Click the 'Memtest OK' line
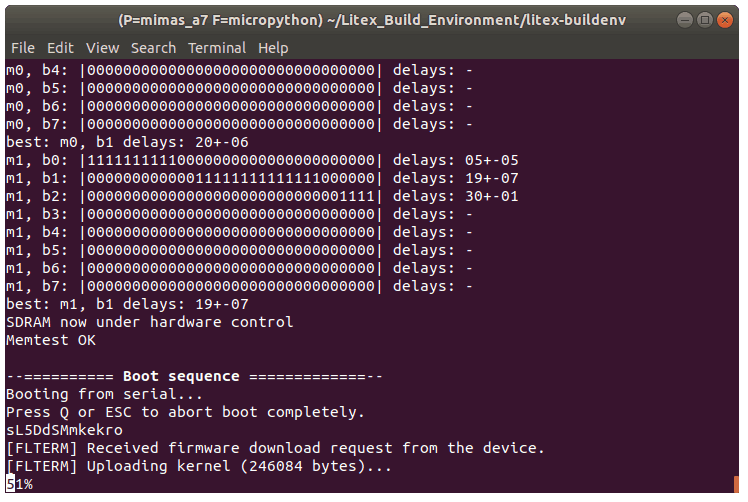 (52, 340)
